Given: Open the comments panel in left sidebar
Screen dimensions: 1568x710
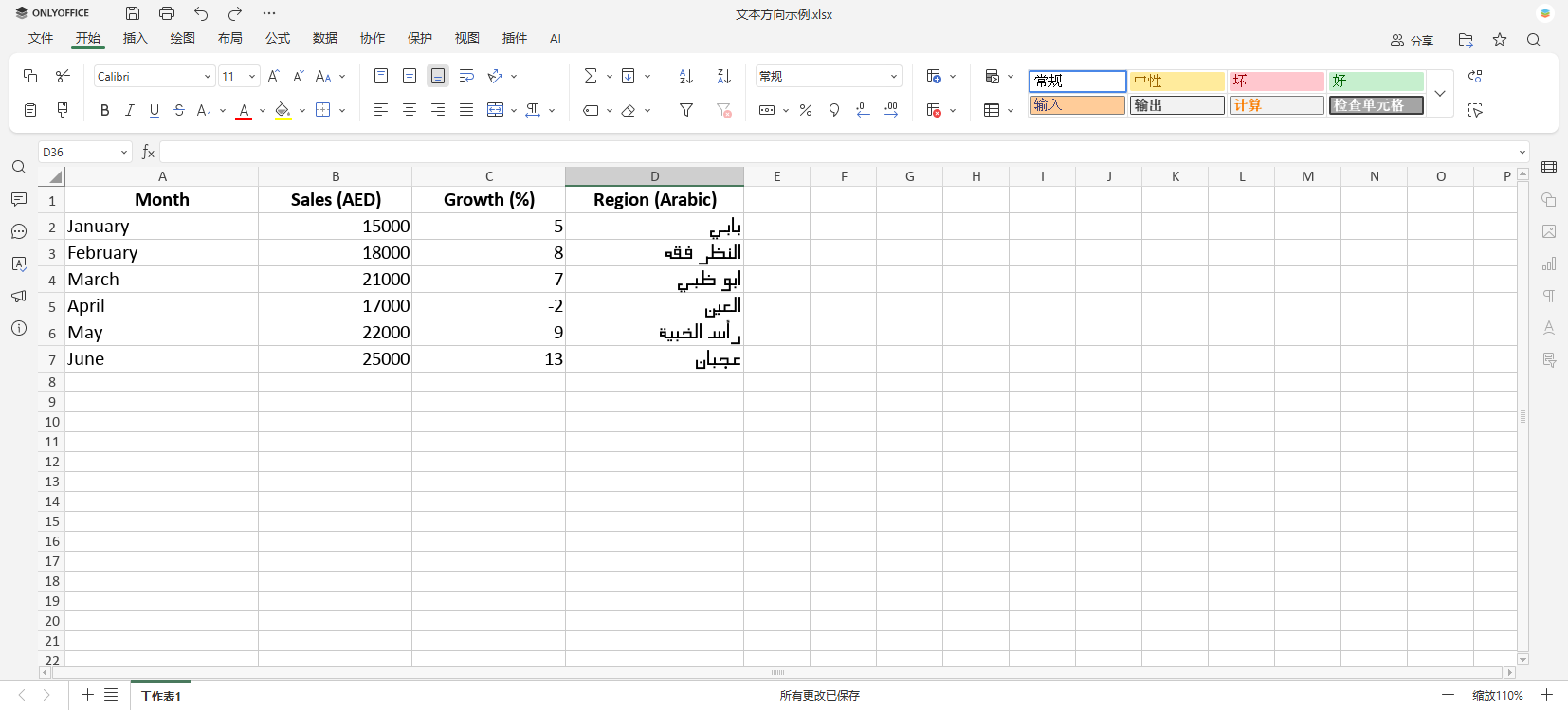Looking at the screenshot, I should coord(19,199).
